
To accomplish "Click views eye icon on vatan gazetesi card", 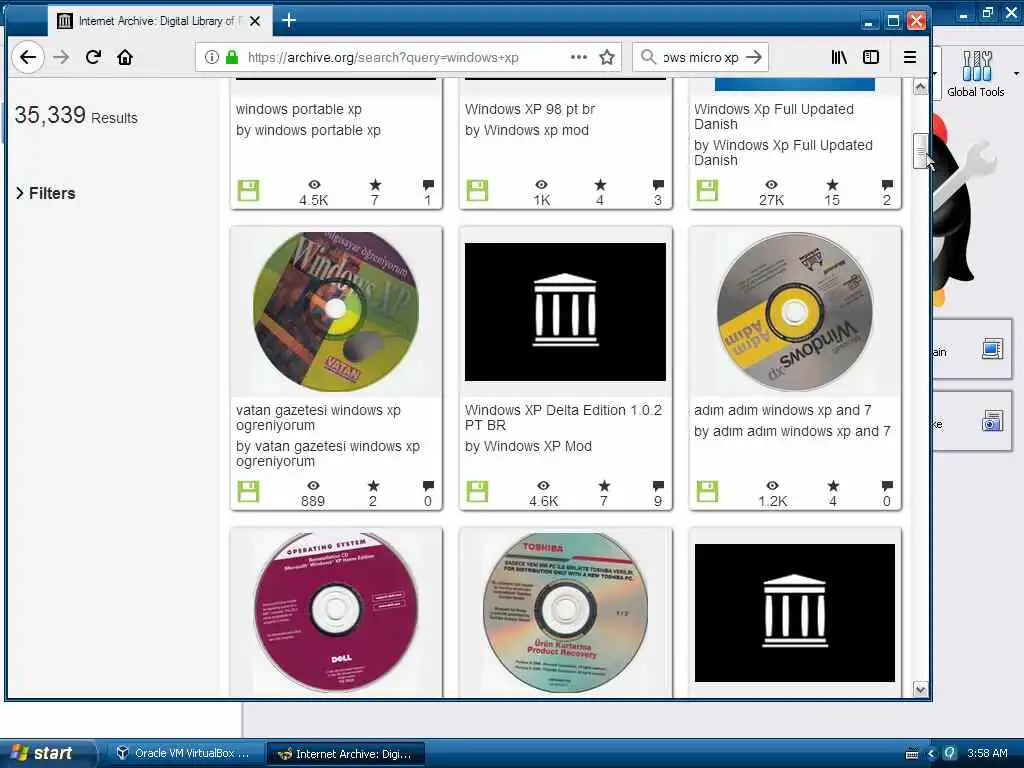I will (313, 485).
